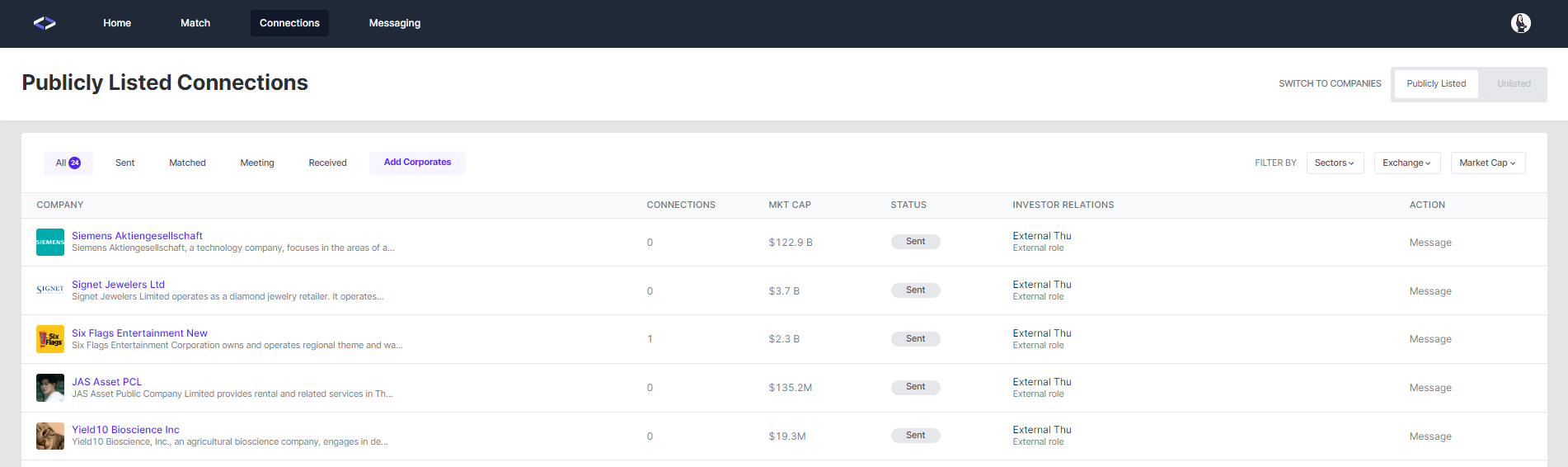Image resolution: width=1568 pixels, height=467 pixels.
Task: Click the INVESTOR RELATIONS column header
Action: point(1063,205)
